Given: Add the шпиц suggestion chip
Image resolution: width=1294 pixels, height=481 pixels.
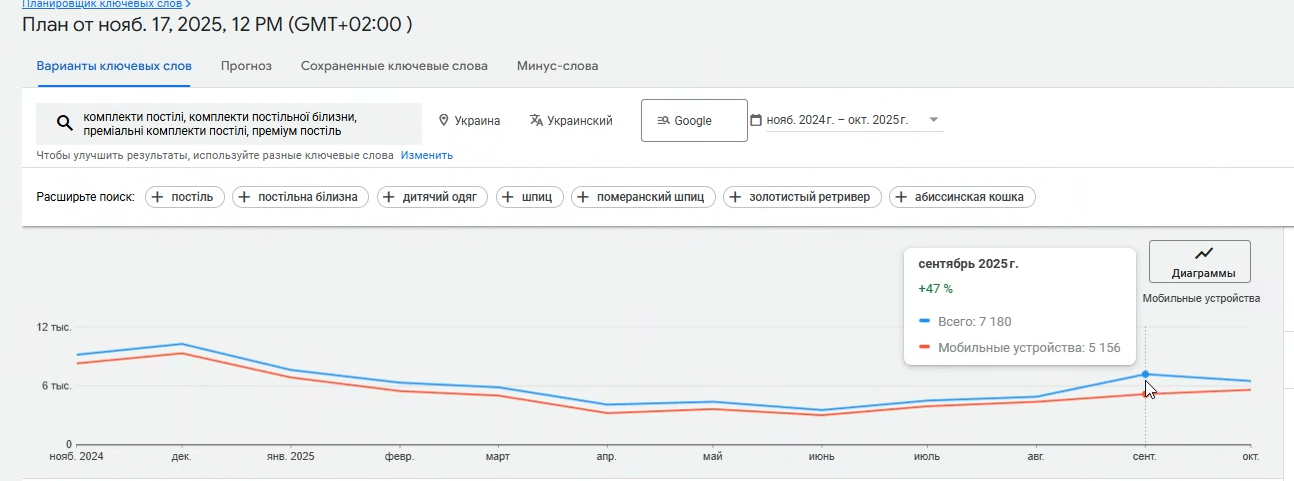Looking at the screenshot, I should (x=530, y=197).
